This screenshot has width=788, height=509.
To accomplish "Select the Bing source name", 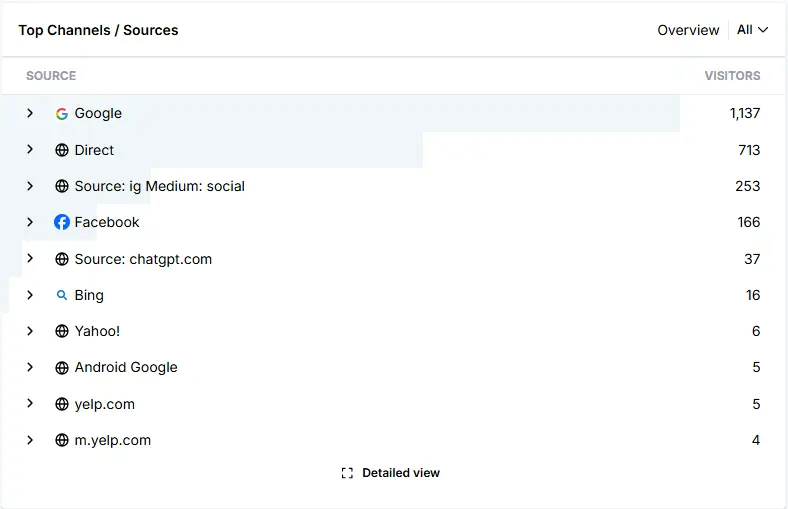I will point(89,295).
